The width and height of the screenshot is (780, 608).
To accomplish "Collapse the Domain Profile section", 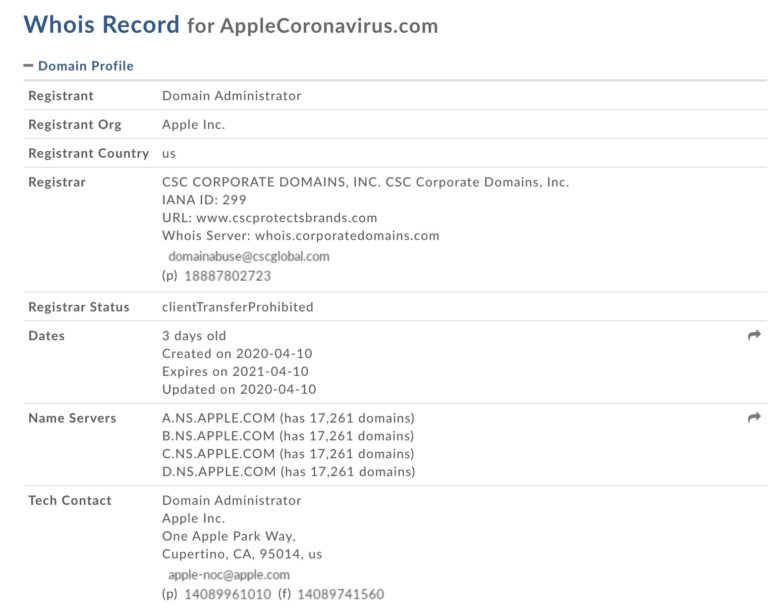I will click(x=28, y=66).
